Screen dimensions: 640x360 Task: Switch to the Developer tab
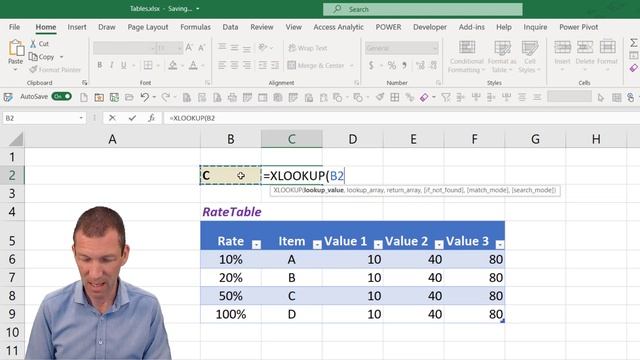point(430,27)
